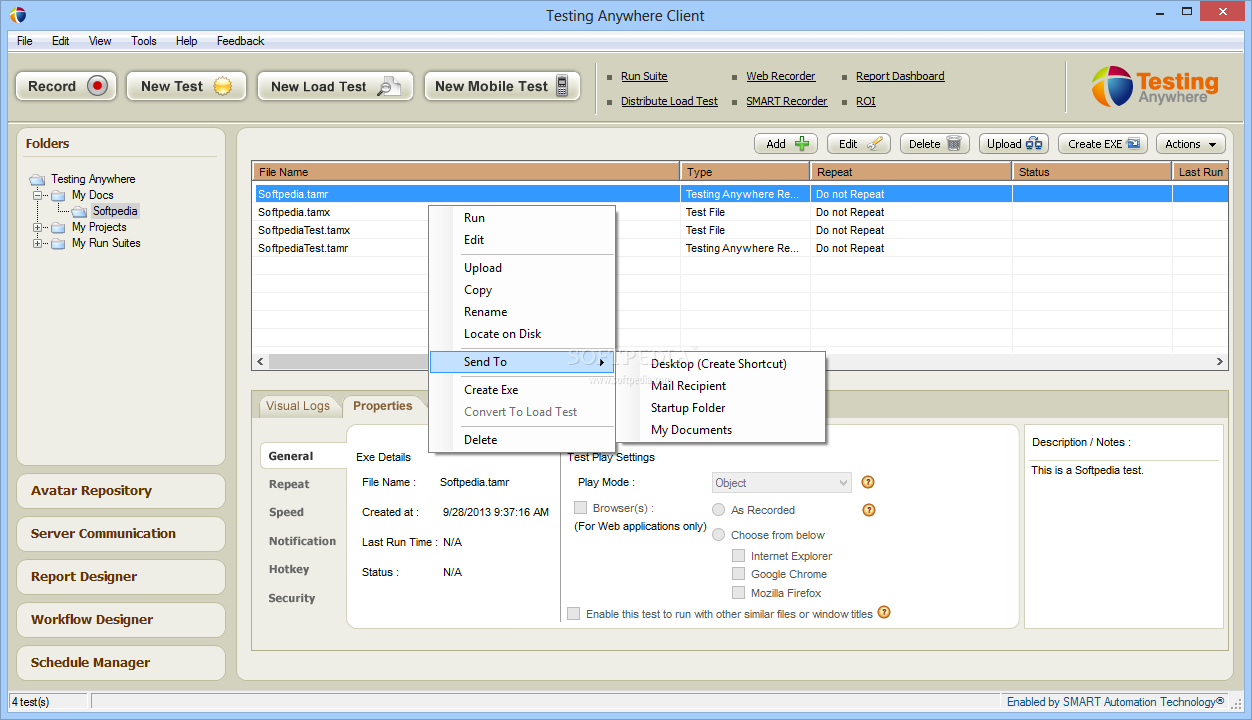Click the New Test sun icon
The width and height of the screenshot is (1252, 720).
coord(222,86)
